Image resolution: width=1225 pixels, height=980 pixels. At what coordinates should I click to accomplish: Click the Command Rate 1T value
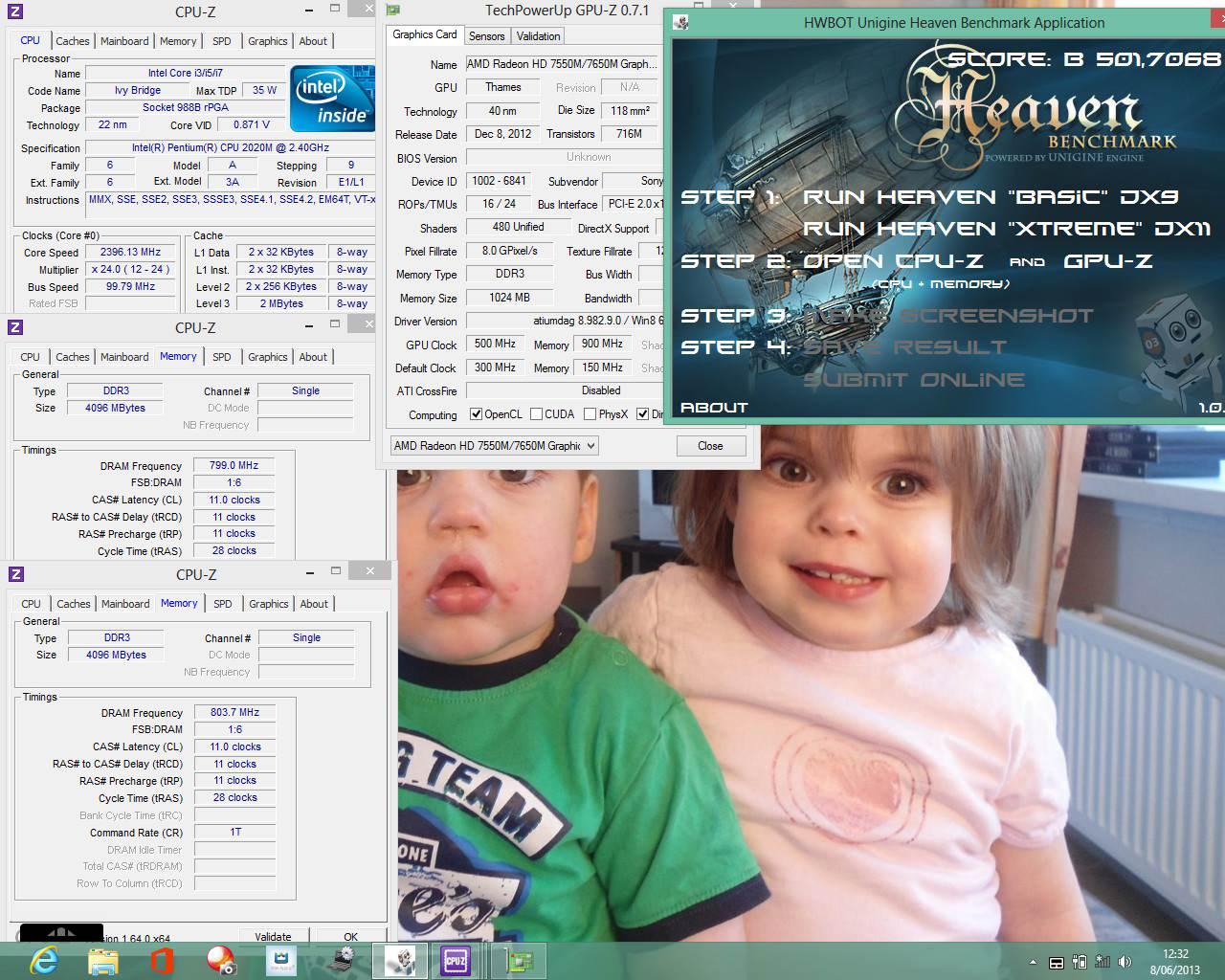click(x=235, y=832)
